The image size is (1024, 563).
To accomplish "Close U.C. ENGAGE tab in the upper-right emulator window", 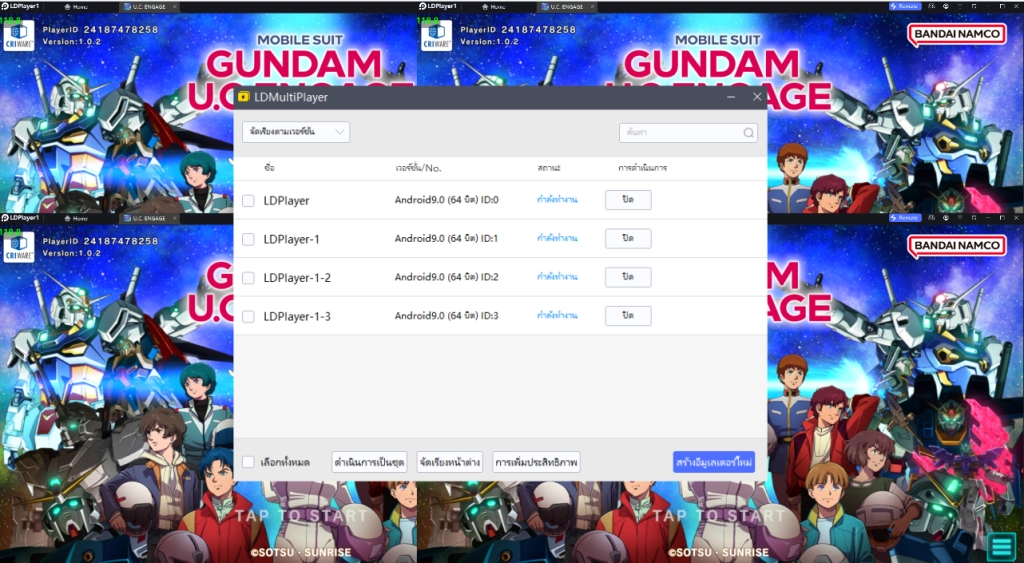I will pos(592,7).
